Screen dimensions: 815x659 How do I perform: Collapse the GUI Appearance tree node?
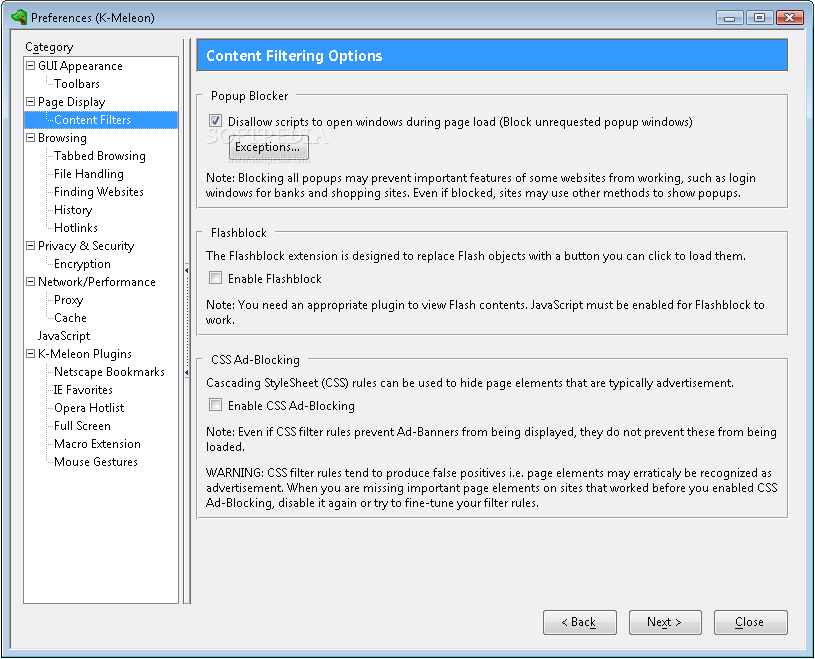(31, 65)
